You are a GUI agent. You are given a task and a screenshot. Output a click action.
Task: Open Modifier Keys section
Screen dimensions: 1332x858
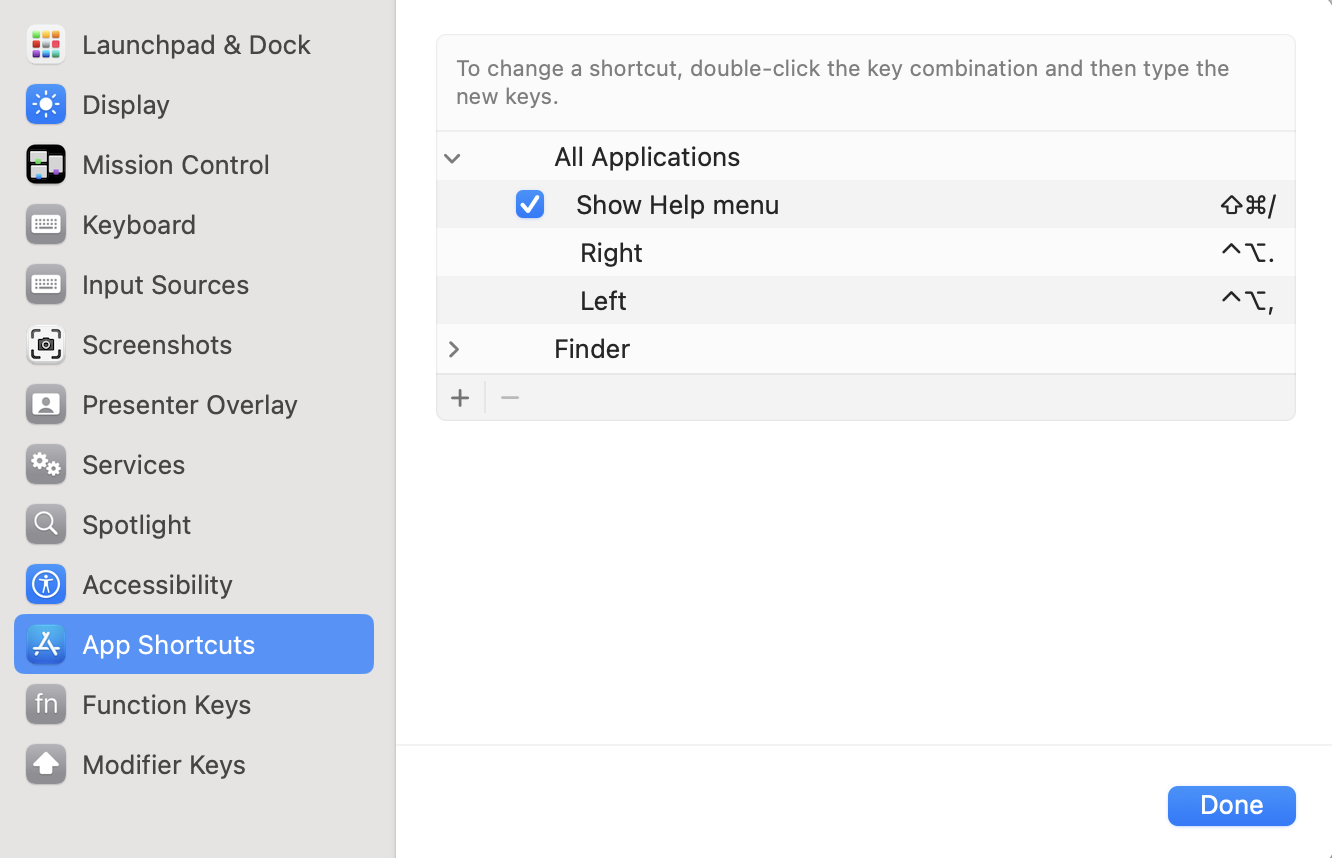[x=163, y=764]
